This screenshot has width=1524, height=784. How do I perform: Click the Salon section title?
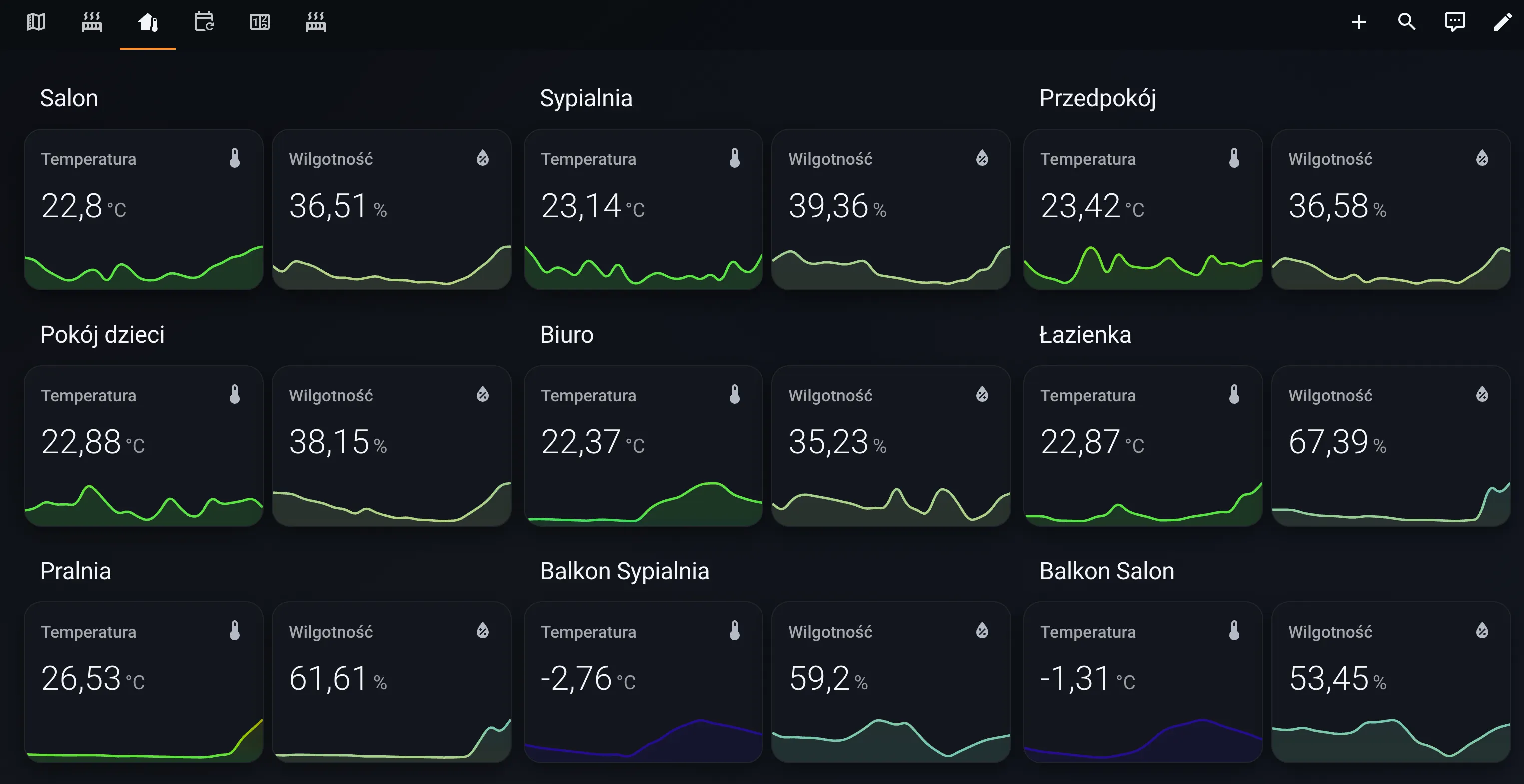point(69,98)
